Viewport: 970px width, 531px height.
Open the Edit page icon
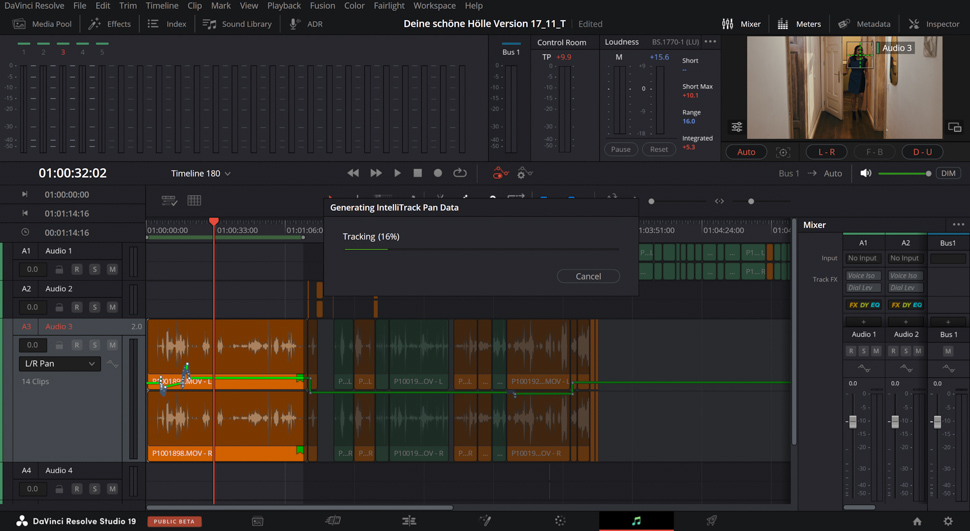(x=409, y=521)
